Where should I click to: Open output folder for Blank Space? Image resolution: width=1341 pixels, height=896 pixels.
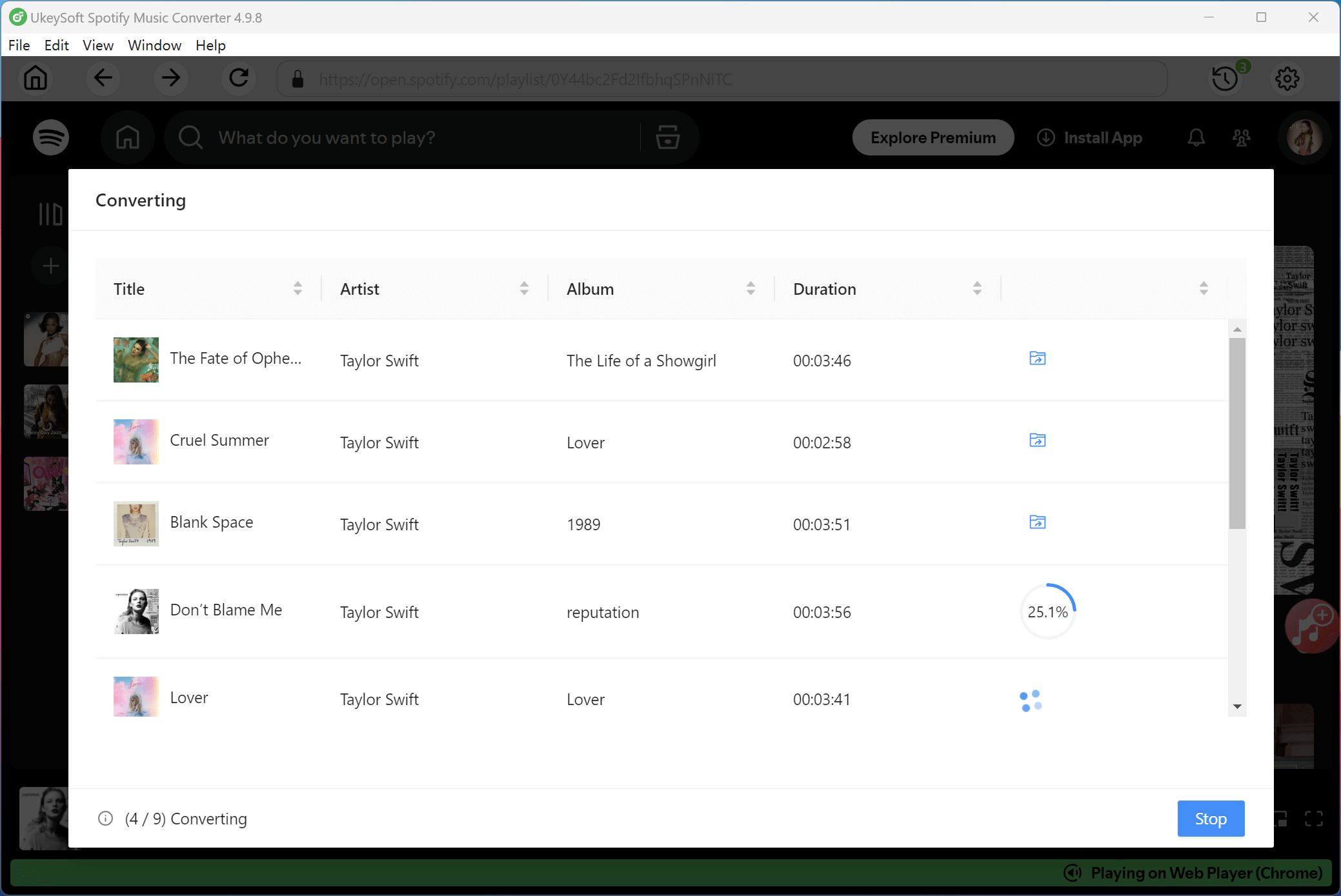(1037, 523)
